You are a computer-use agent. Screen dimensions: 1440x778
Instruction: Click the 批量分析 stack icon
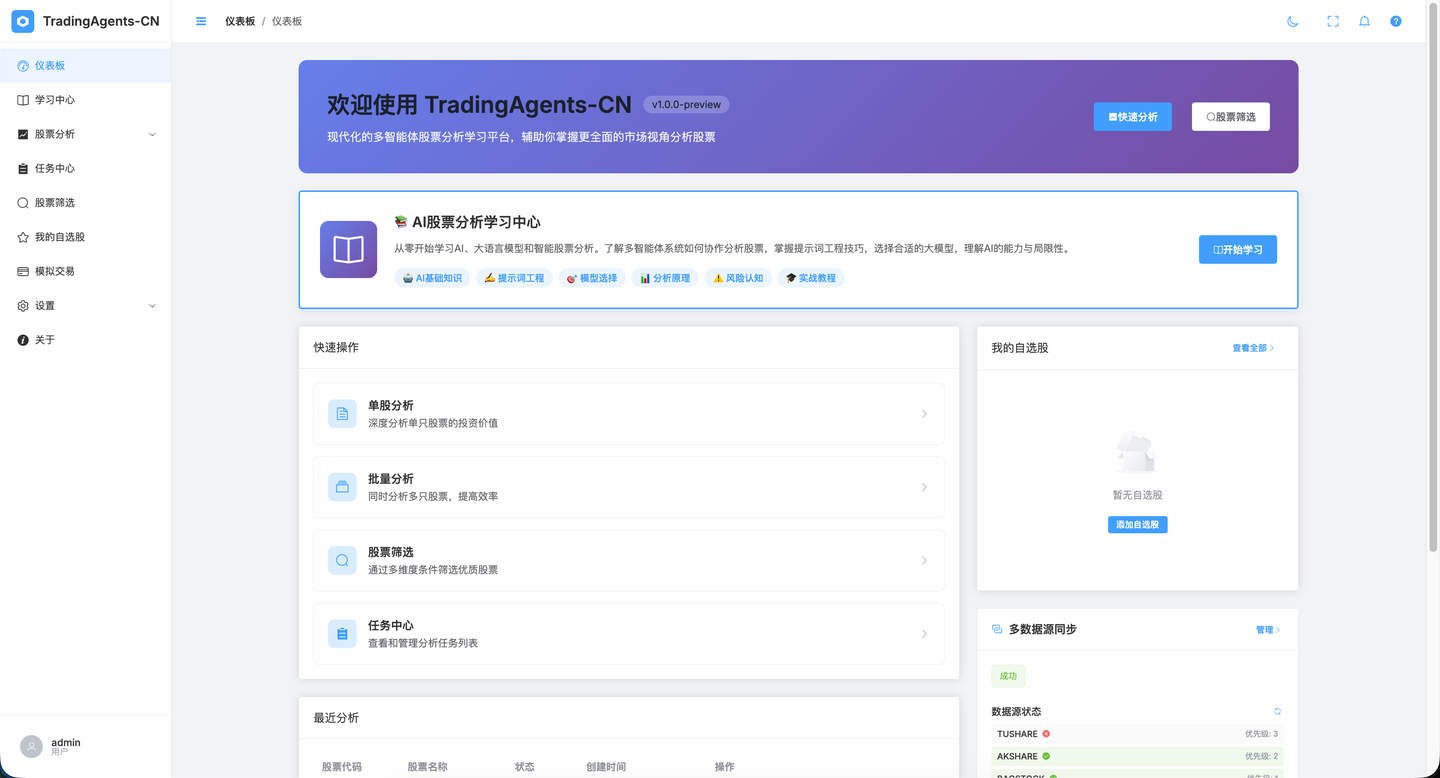pyautogui.click(x=342, y=487)
